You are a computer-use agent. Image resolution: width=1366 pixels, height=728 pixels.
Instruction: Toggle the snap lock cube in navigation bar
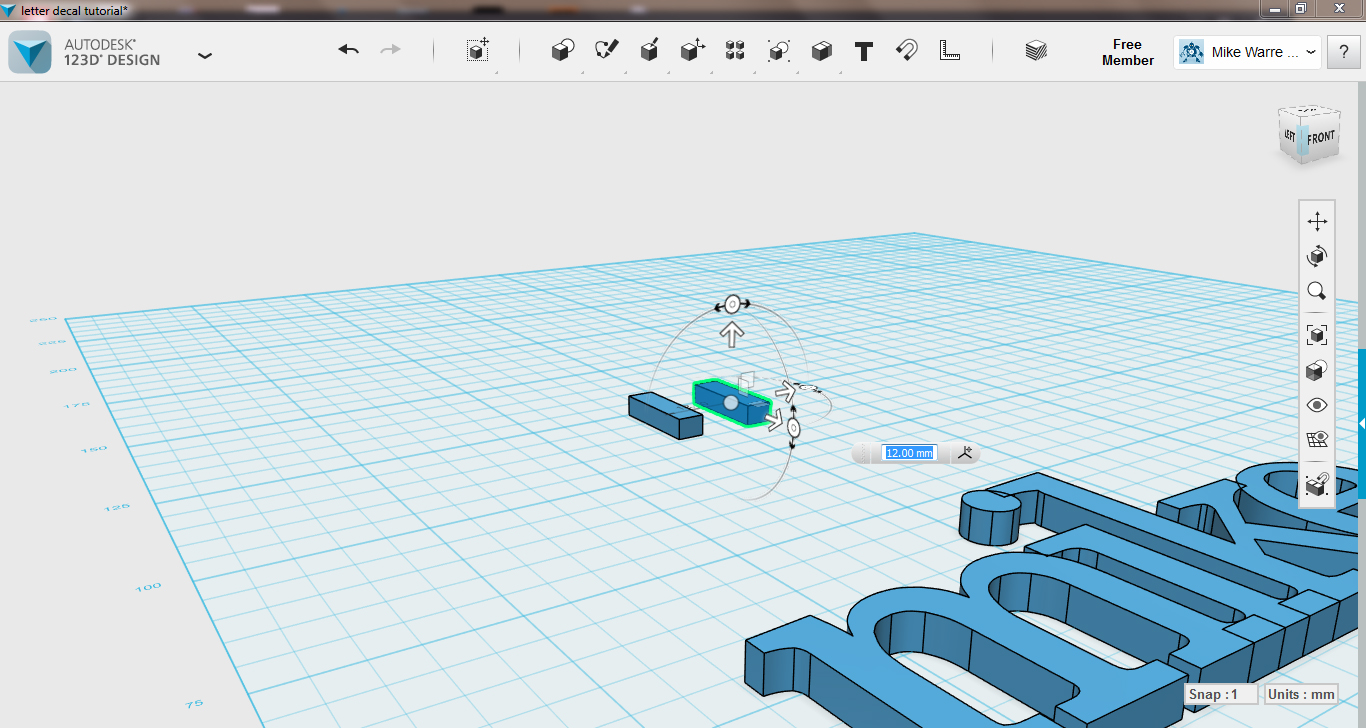point(1317,485)
